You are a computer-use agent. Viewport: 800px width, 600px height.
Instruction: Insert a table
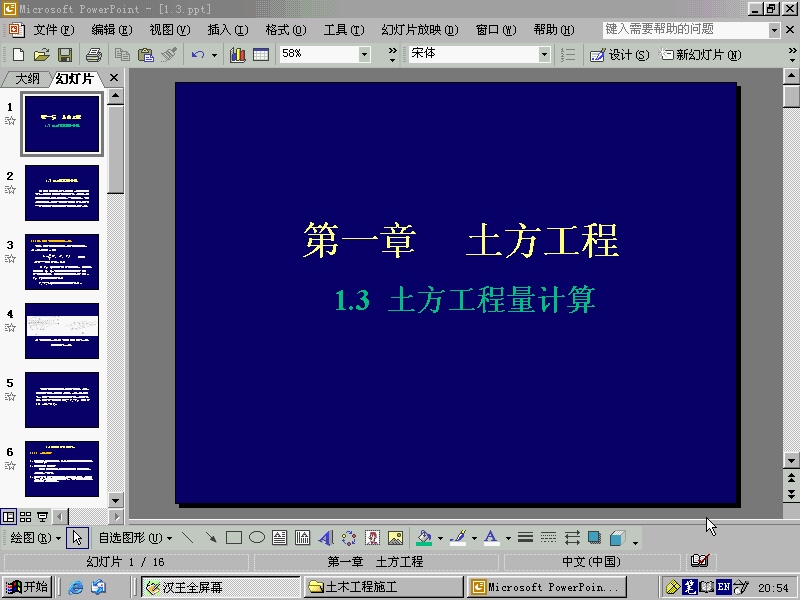[261, 54]
